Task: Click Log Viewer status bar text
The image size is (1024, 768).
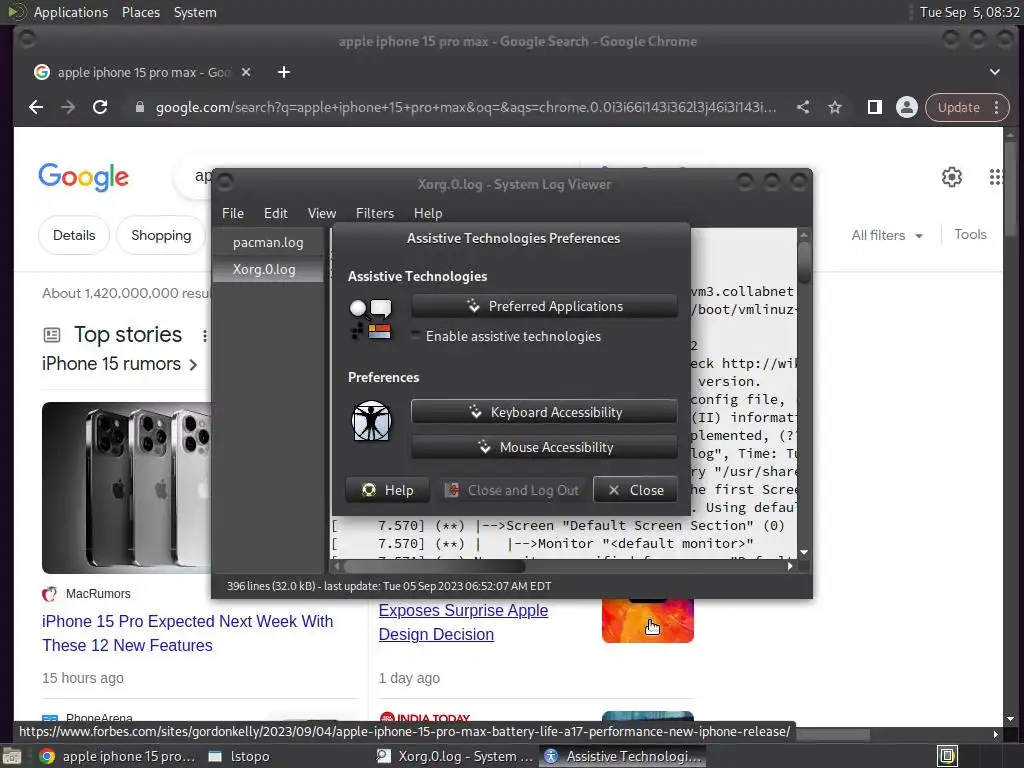Action: tap(389, 586)
